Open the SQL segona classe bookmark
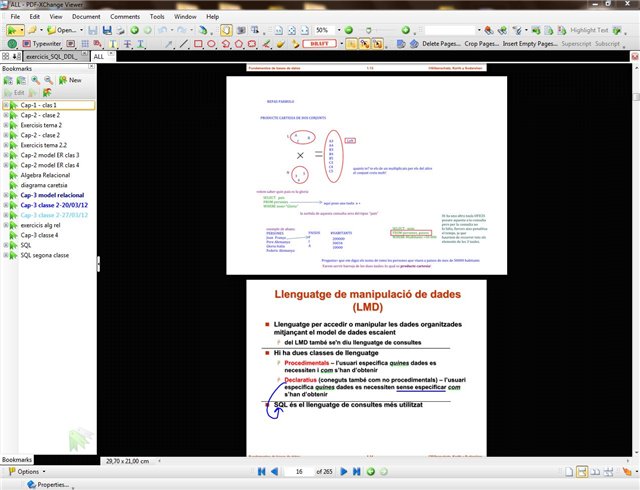640x490 pixels. pyautogui.click(x=45, y=255)
